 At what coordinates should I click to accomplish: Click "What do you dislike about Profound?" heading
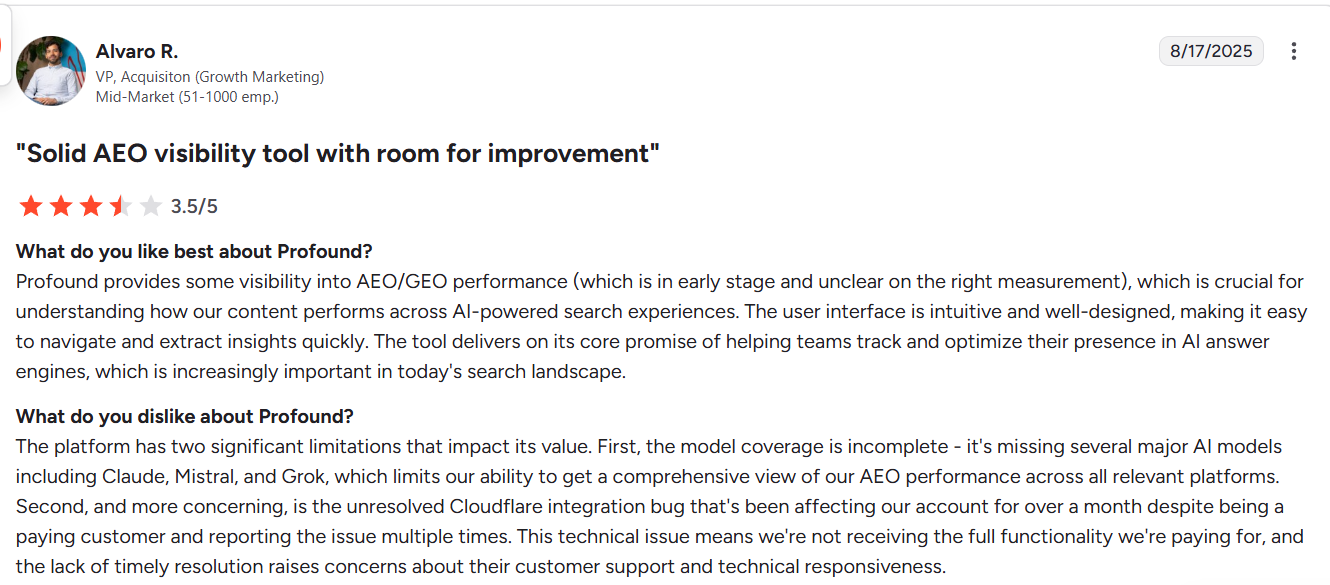coord(185,416)
